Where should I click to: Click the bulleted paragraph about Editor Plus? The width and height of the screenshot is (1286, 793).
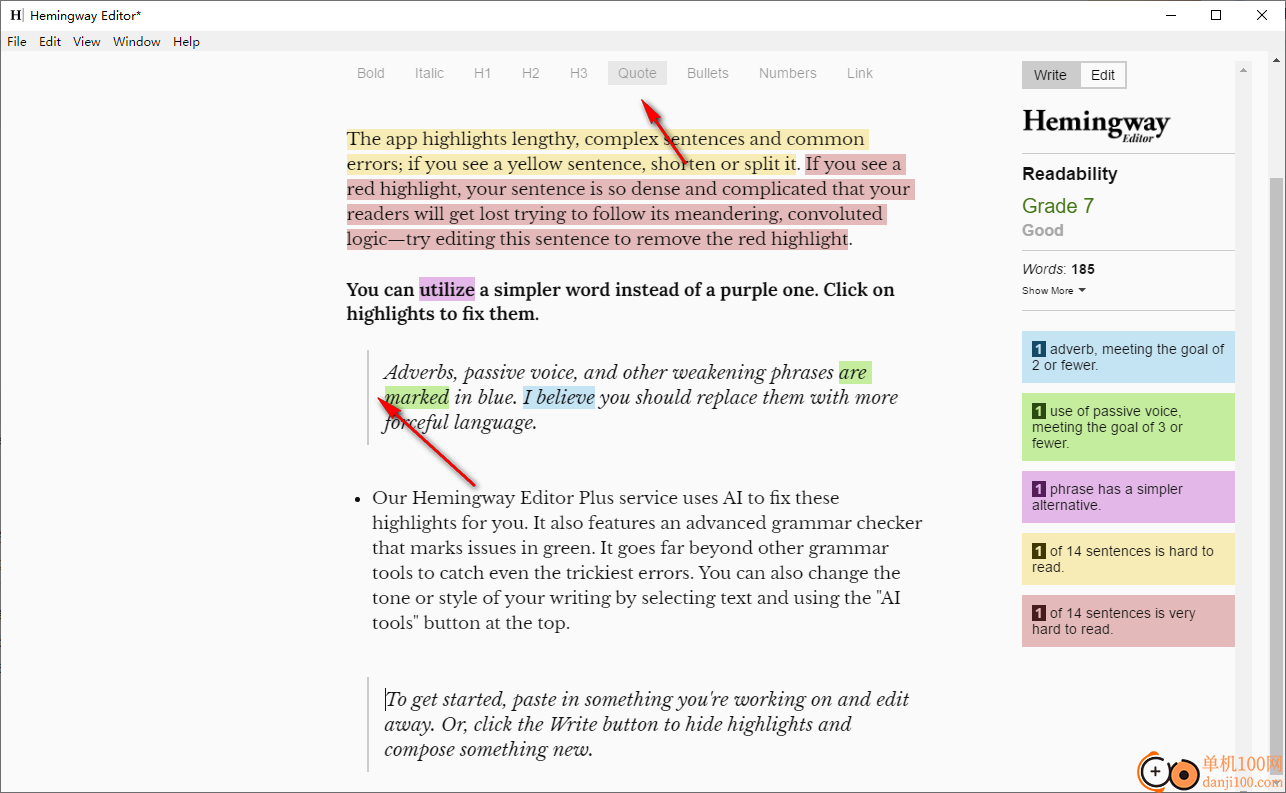[647, 560]
